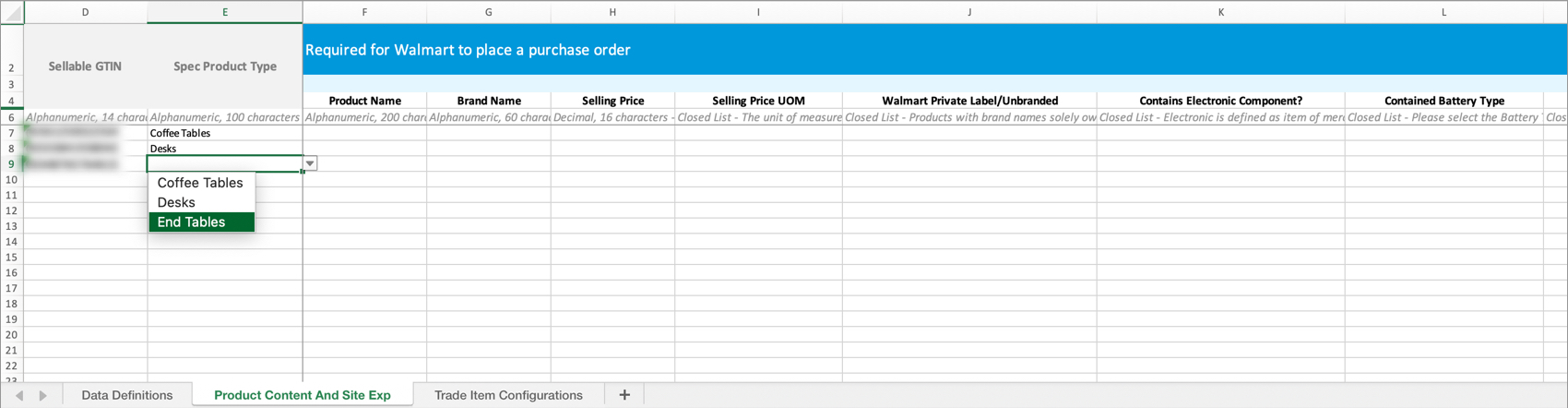Click the Selling Price UOM header cell
This screenshot has height=408, width=1568.
coord(758,101)
